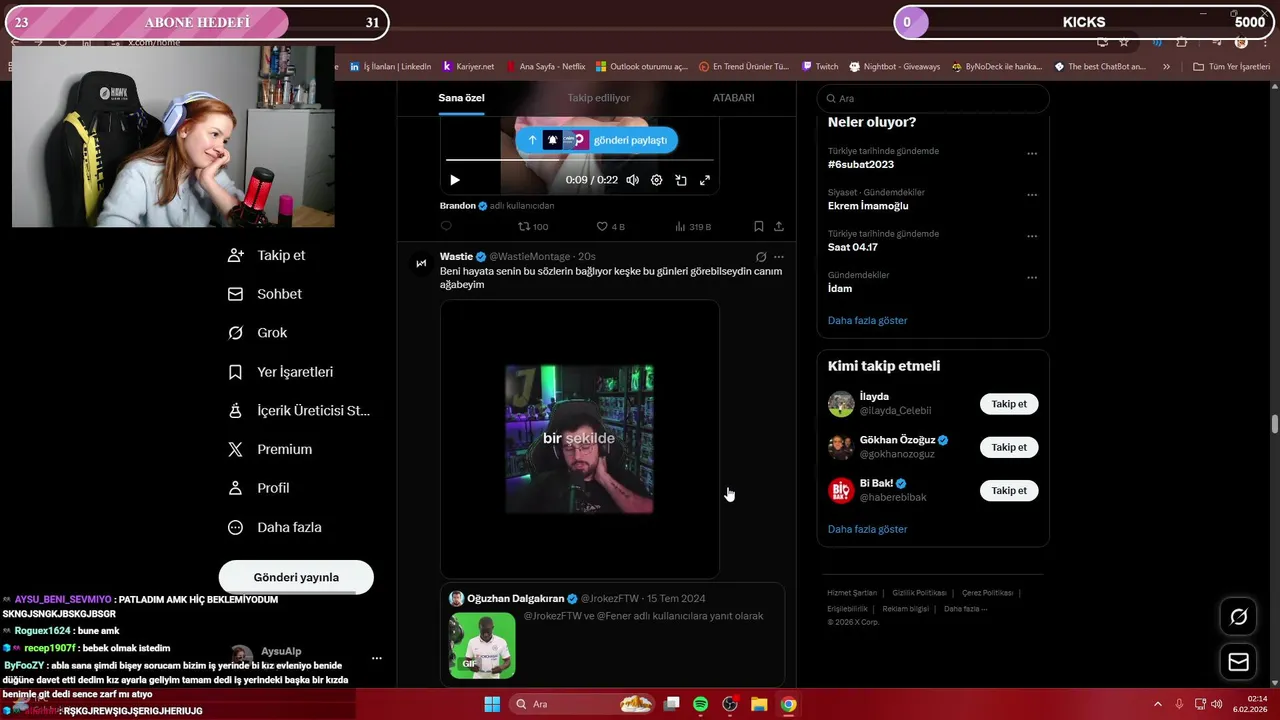Switch to Sana özel tab

pos(461,98)
